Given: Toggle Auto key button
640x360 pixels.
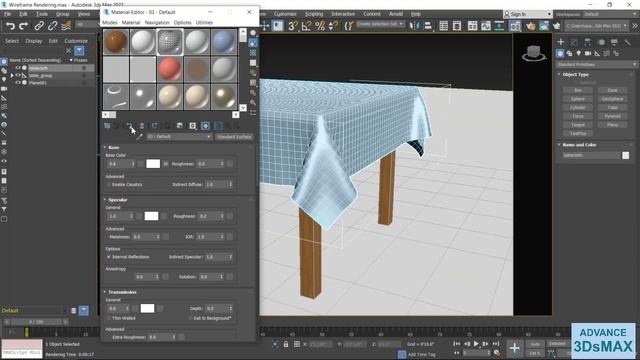Looking at the screenshot, I should pos(535,344).
